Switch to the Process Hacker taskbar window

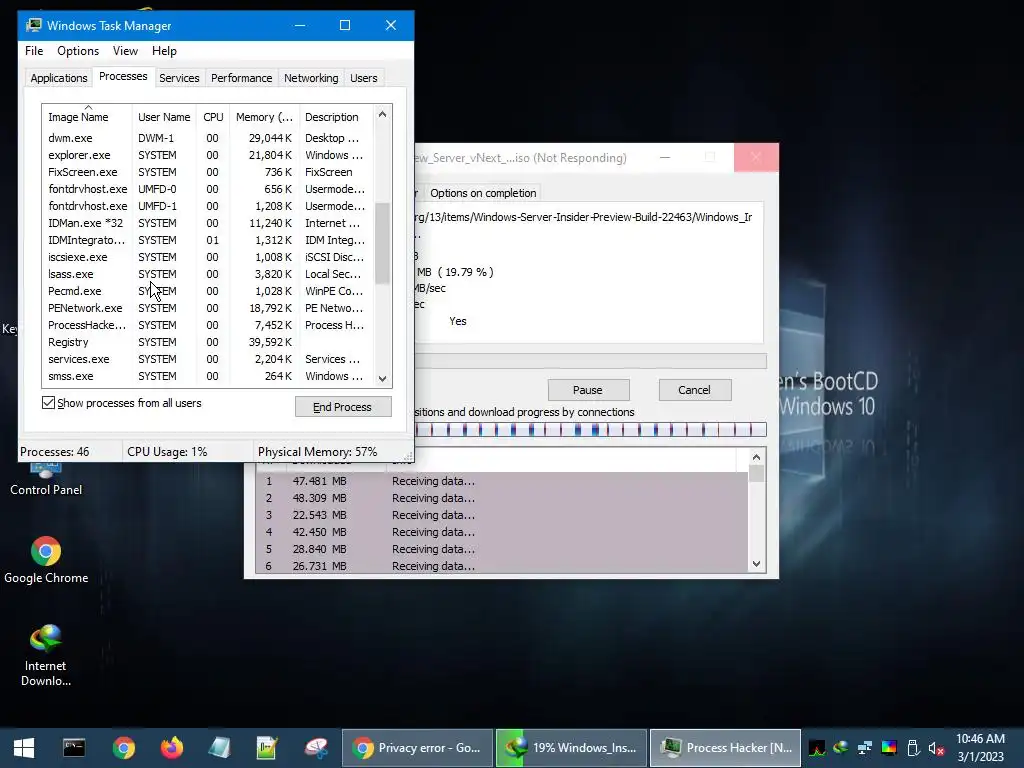coord(726,748)
